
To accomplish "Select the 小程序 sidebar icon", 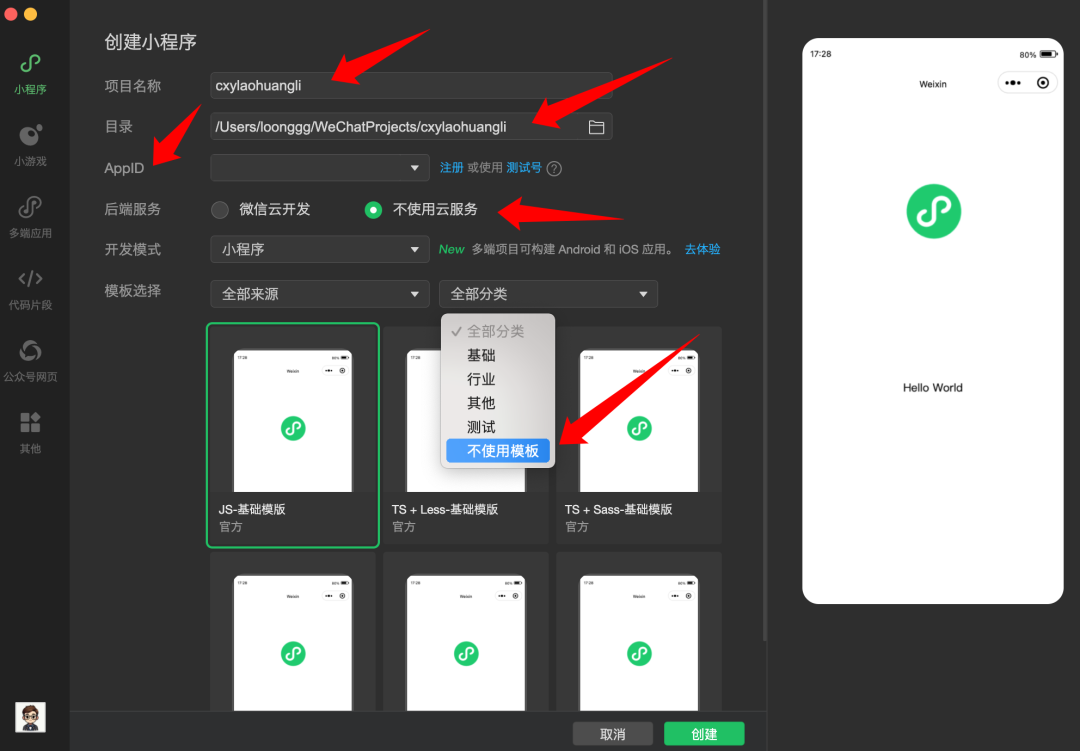I will pyautogui.click(x=30, y=74).
